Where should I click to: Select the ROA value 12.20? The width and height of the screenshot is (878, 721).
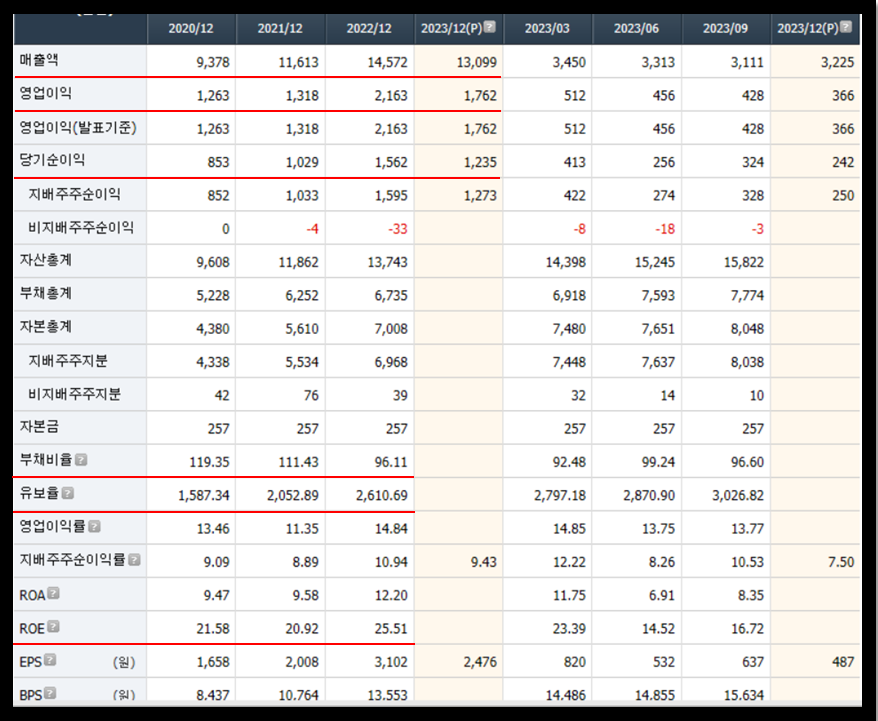coord(391,595)
